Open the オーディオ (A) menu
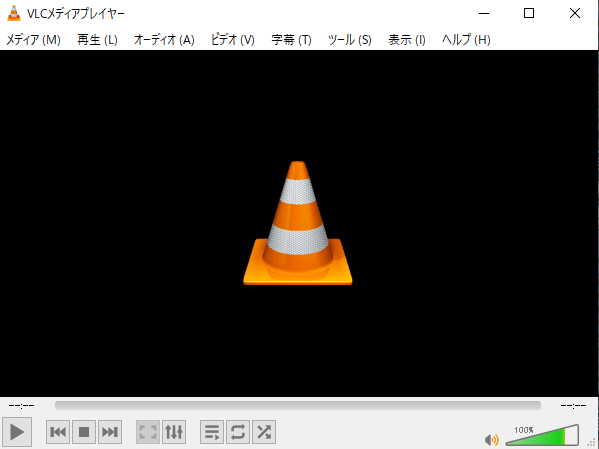 click(164, 40)
